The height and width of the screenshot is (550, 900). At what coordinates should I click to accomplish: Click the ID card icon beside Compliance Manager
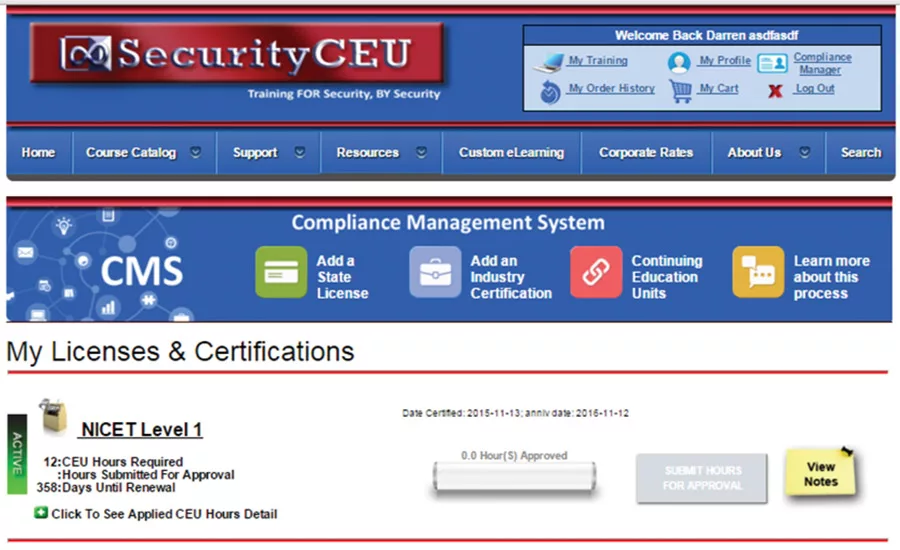coord(773,63)
